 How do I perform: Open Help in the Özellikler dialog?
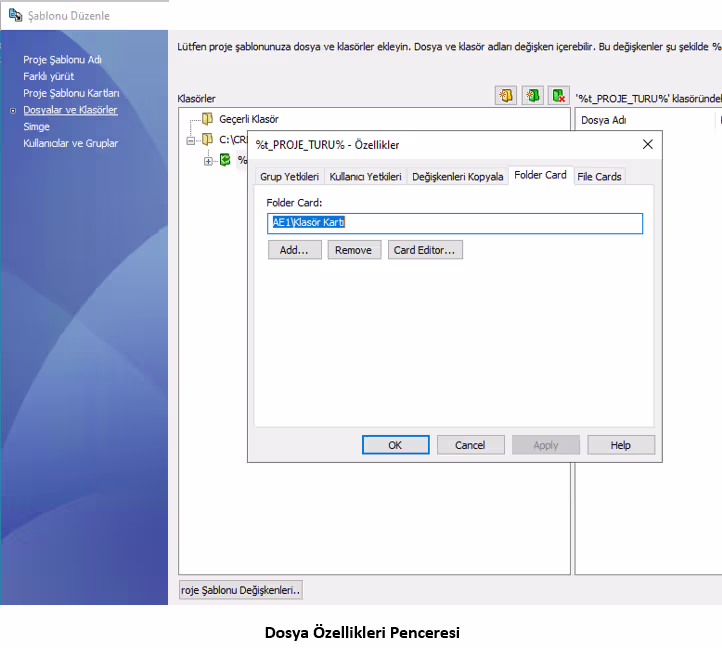(621, 445)
